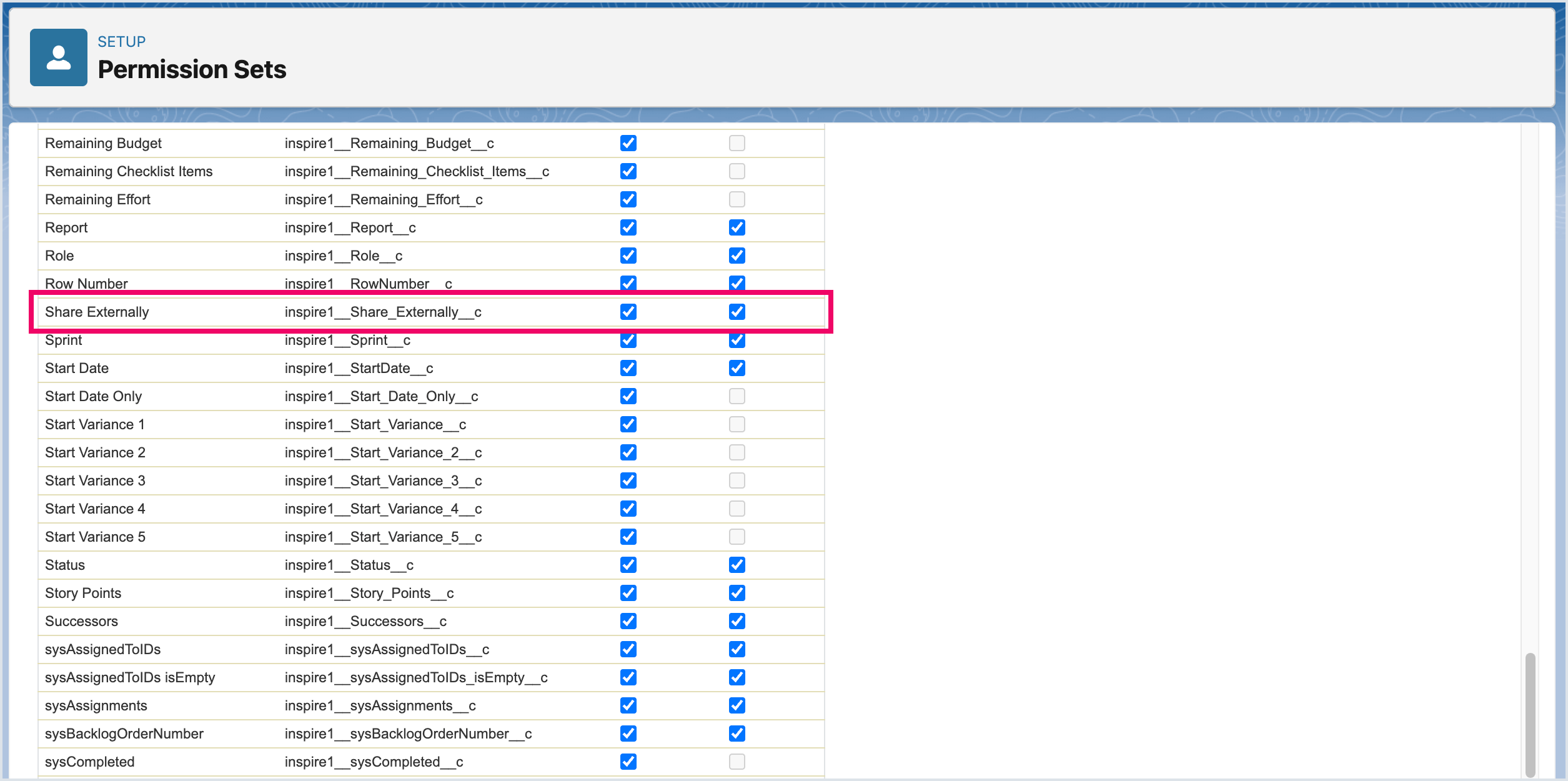The image size is (1568, 781).
Task: Click the Permission Sets user icon
Action: pos(59,57)
